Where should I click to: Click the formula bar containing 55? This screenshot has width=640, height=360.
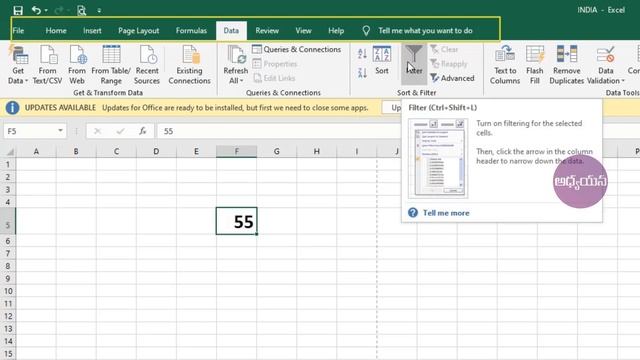point(278,131)
